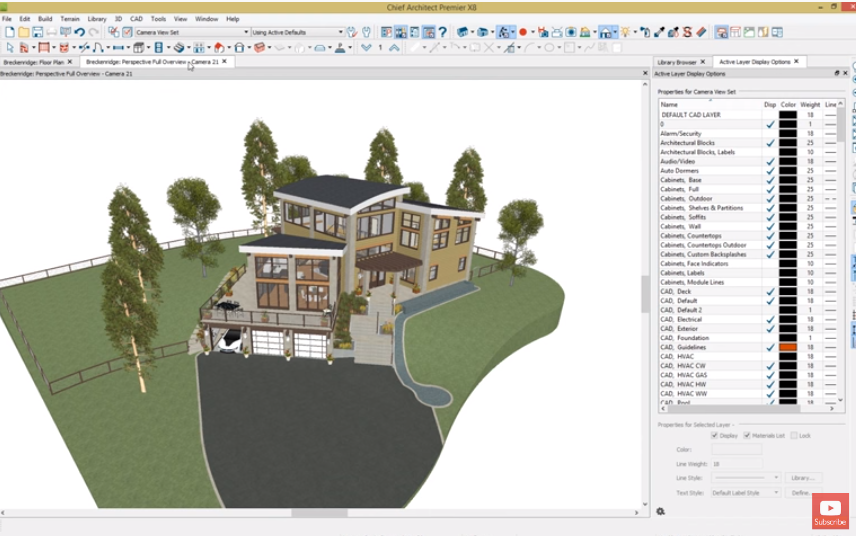Screen dimensions: 856x536
Task: Enable the Lock checkbox
Action: tap(794, 436)
